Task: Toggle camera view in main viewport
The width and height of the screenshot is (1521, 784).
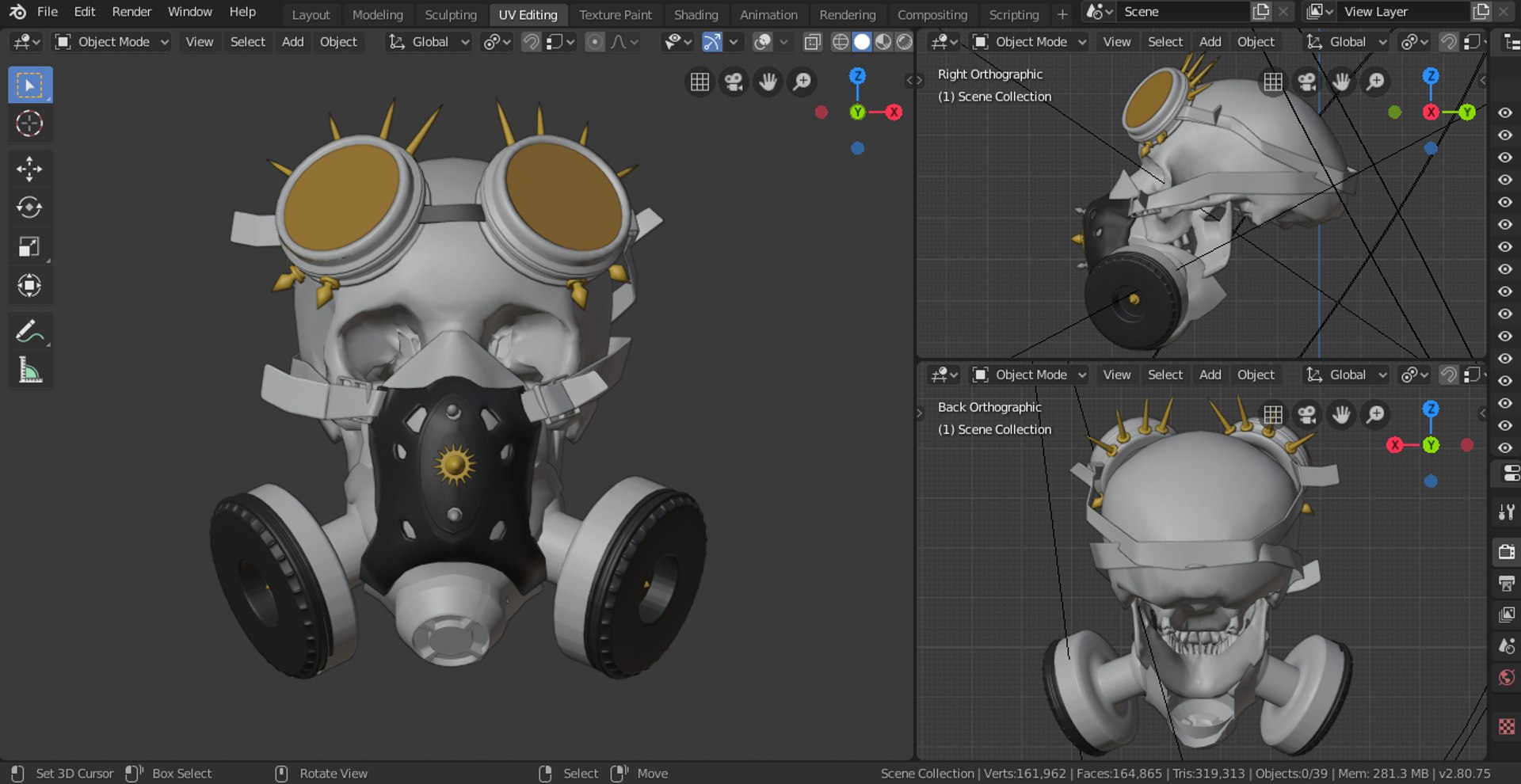Action: 734,82
